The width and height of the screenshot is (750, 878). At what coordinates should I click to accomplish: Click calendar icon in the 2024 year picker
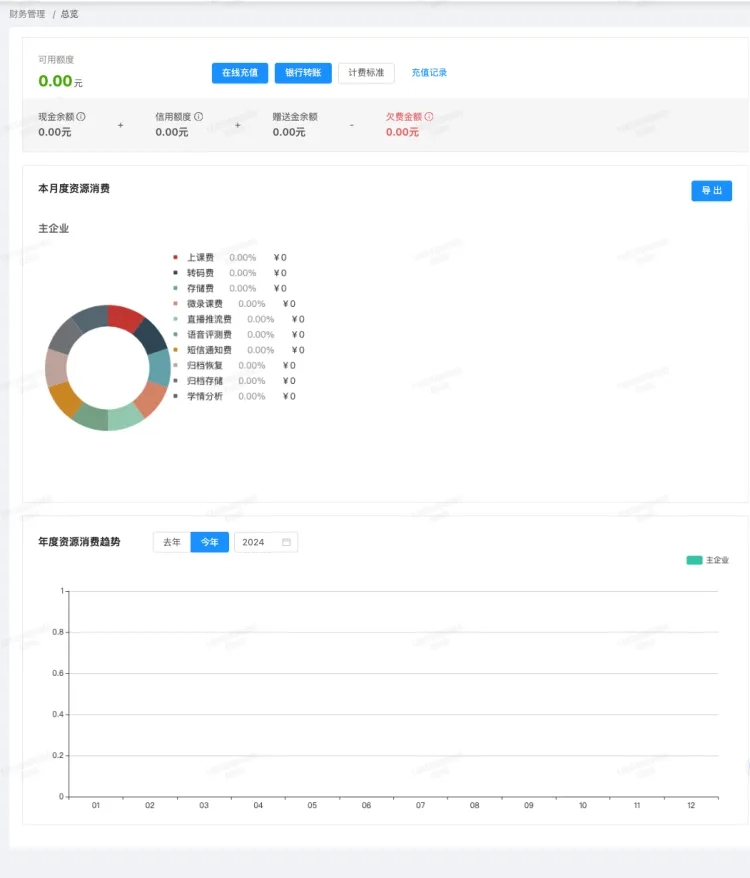click(286, 542)
